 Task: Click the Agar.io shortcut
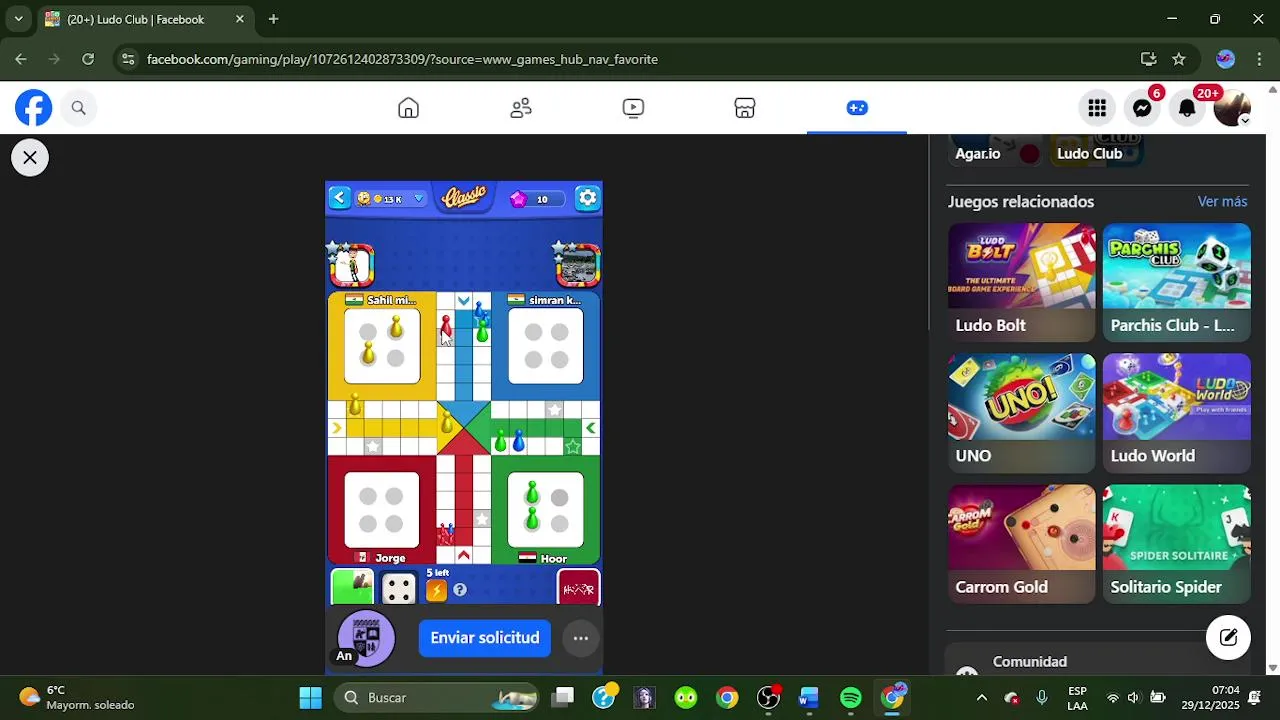993,152
